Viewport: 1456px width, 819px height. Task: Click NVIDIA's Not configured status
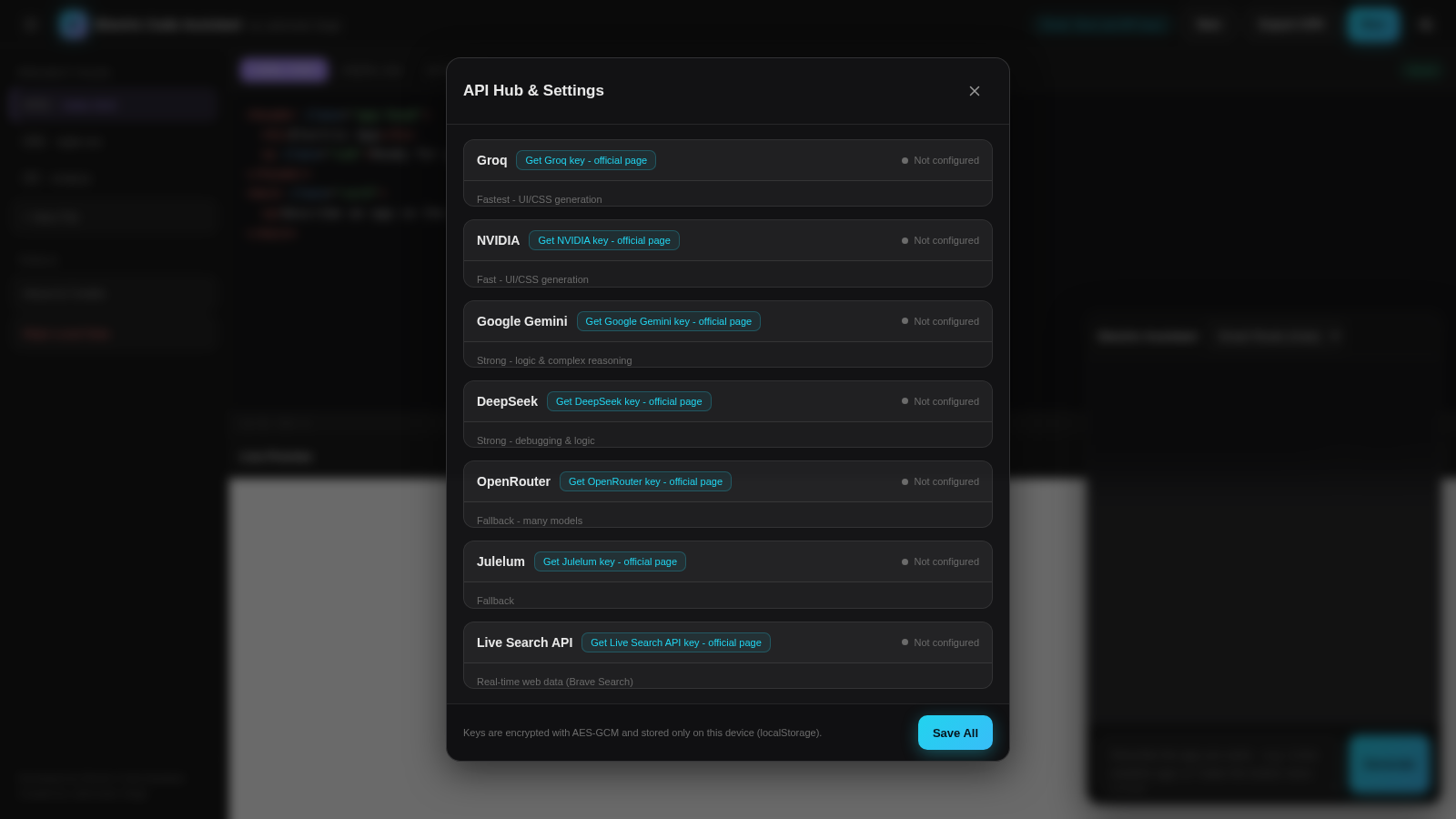[940, 240]
